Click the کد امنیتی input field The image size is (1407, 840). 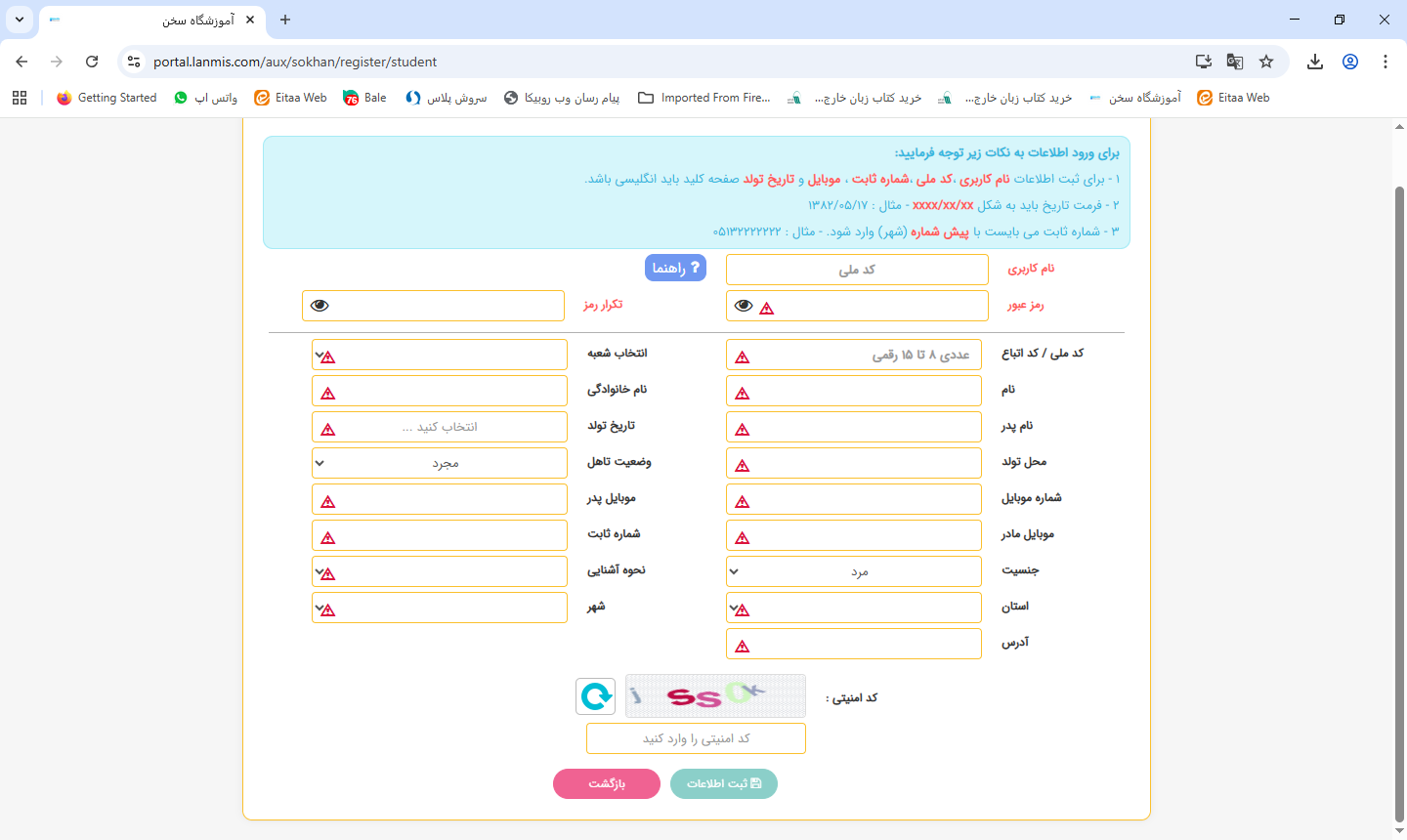pos(696,737)
